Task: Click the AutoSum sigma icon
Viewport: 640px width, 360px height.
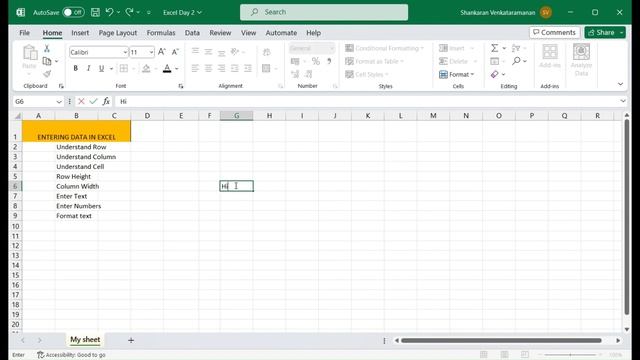Action: coord(494,48)
